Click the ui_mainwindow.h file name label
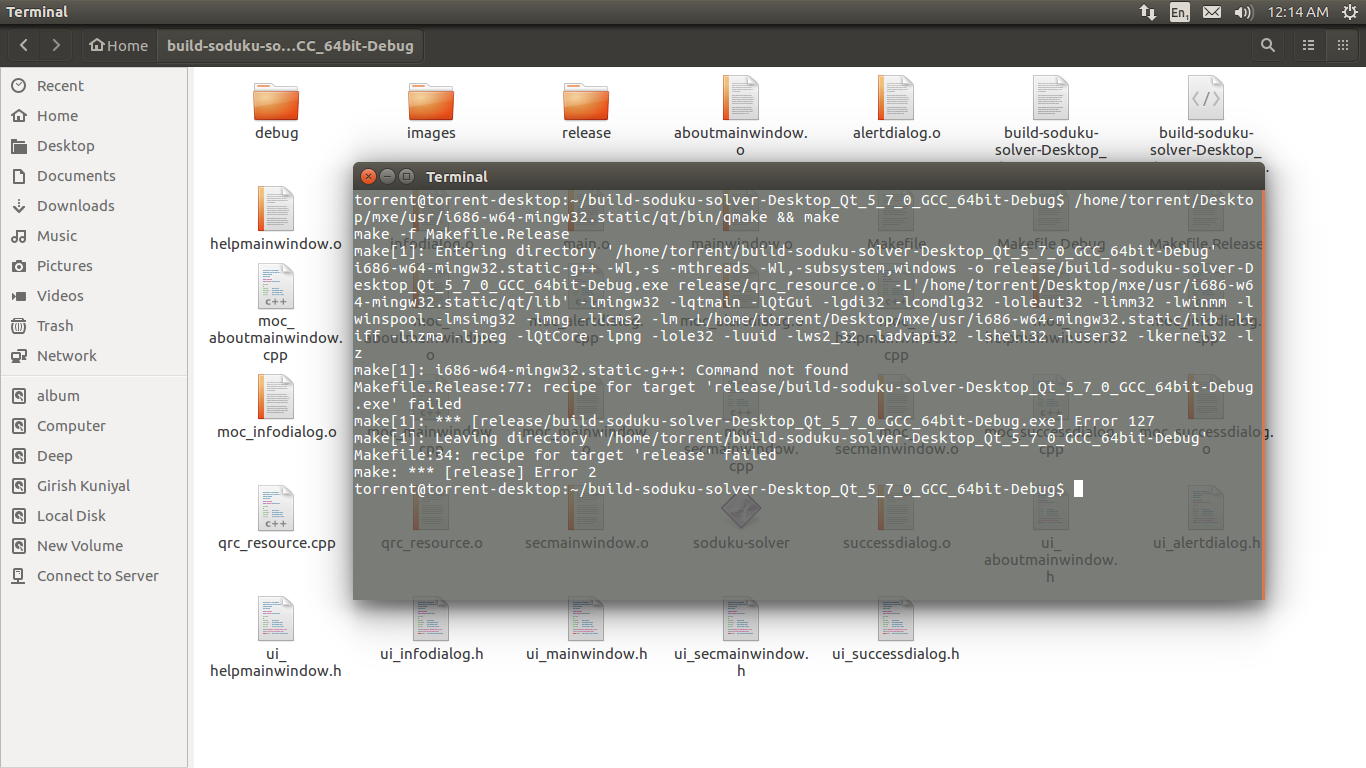The image size is (1366, 768). [x=586, y=654]
